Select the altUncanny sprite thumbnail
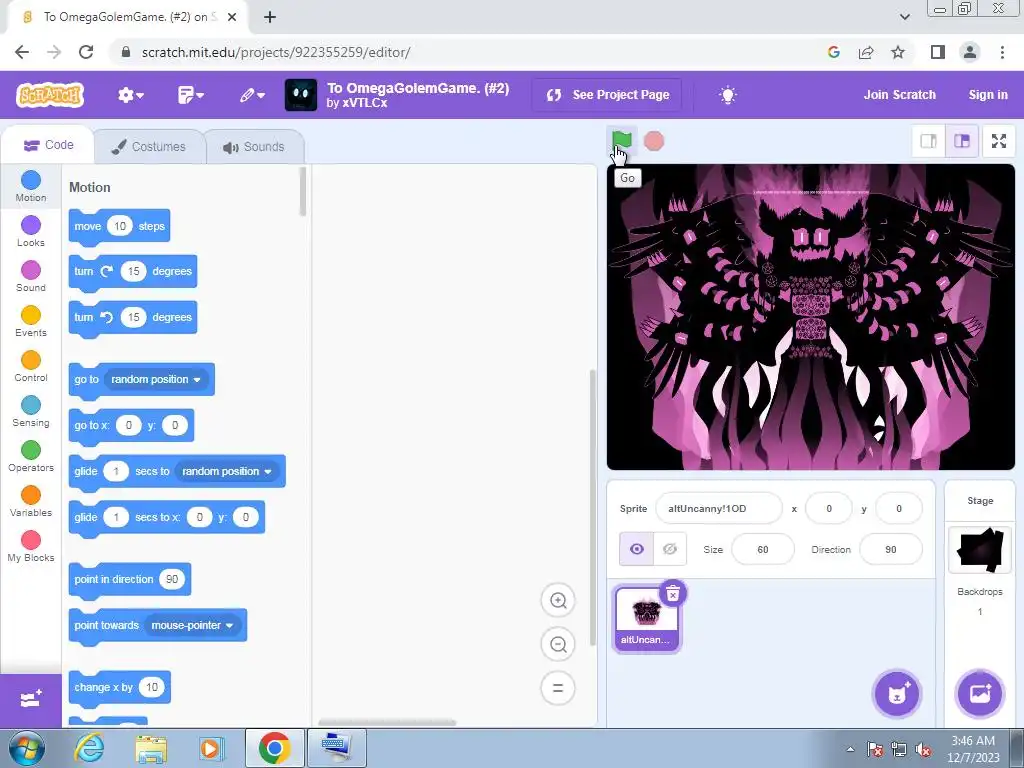 coord(646,618)
